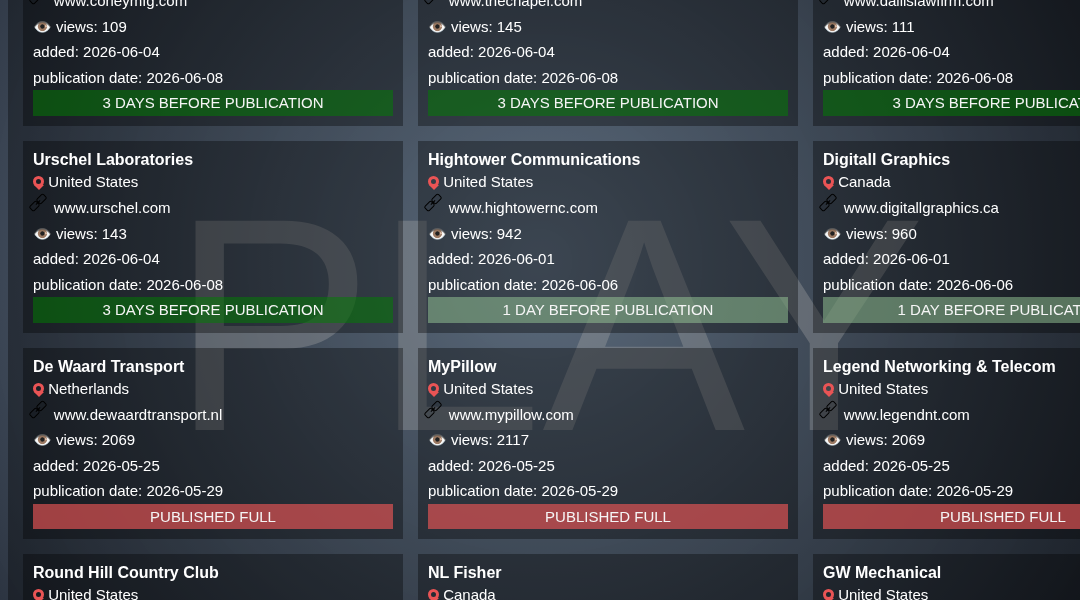Click Legend Networking Published Full bar
This screenshot has width=1080, height=600.
tap(951, 517)
